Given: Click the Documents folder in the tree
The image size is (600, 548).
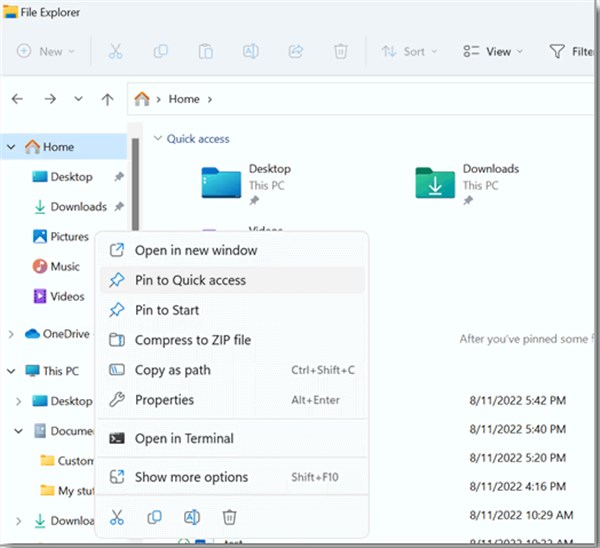Looking at the screenshot, I should point(64,431).
